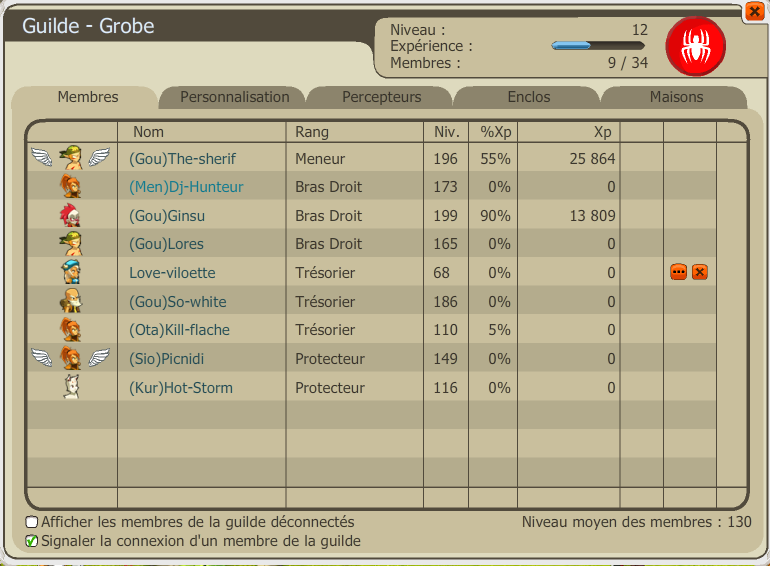Click Dj-Hunteur's character avatar icon
The image size is (770, 566).
pyautogui.click(x=70, y=186)
